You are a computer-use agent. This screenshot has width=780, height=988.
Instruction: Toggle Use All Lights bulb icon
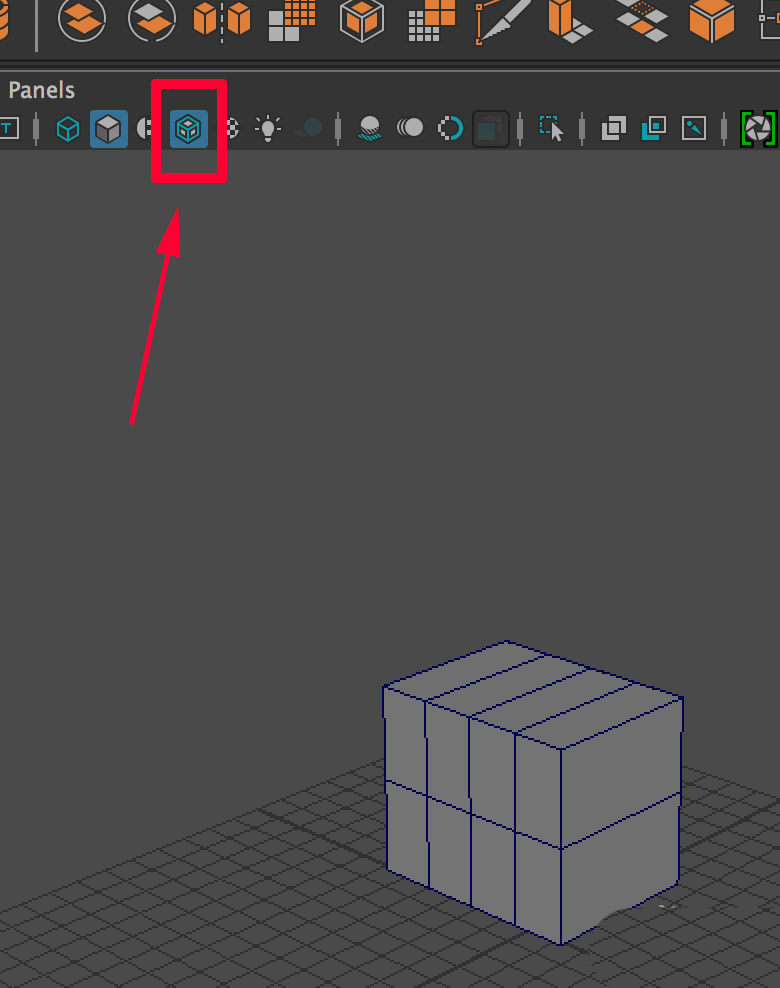(268, 128)
